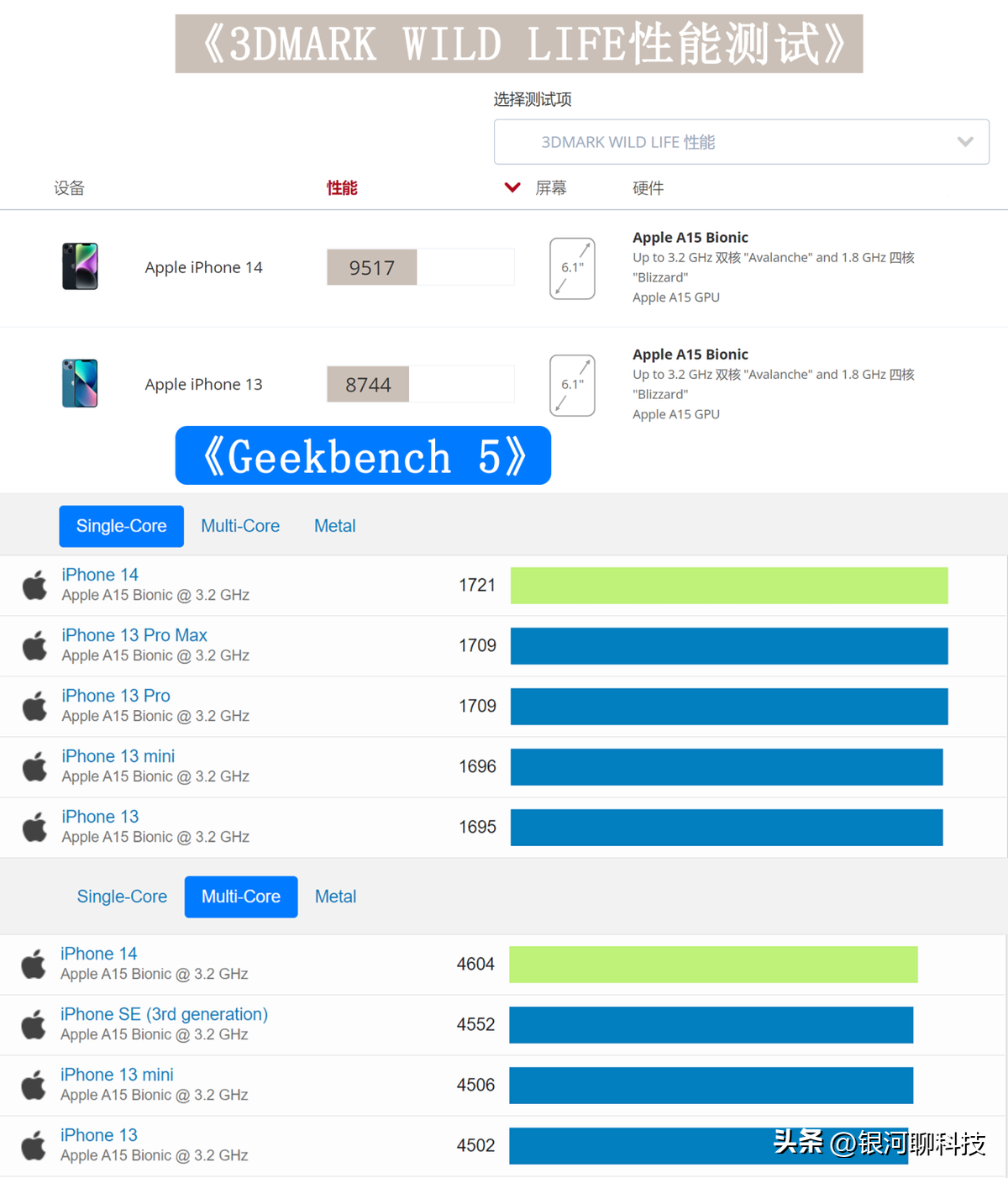Screen dimensions: 1008x1178
Task: Click the score value 1721
Action: coord(477,585)
